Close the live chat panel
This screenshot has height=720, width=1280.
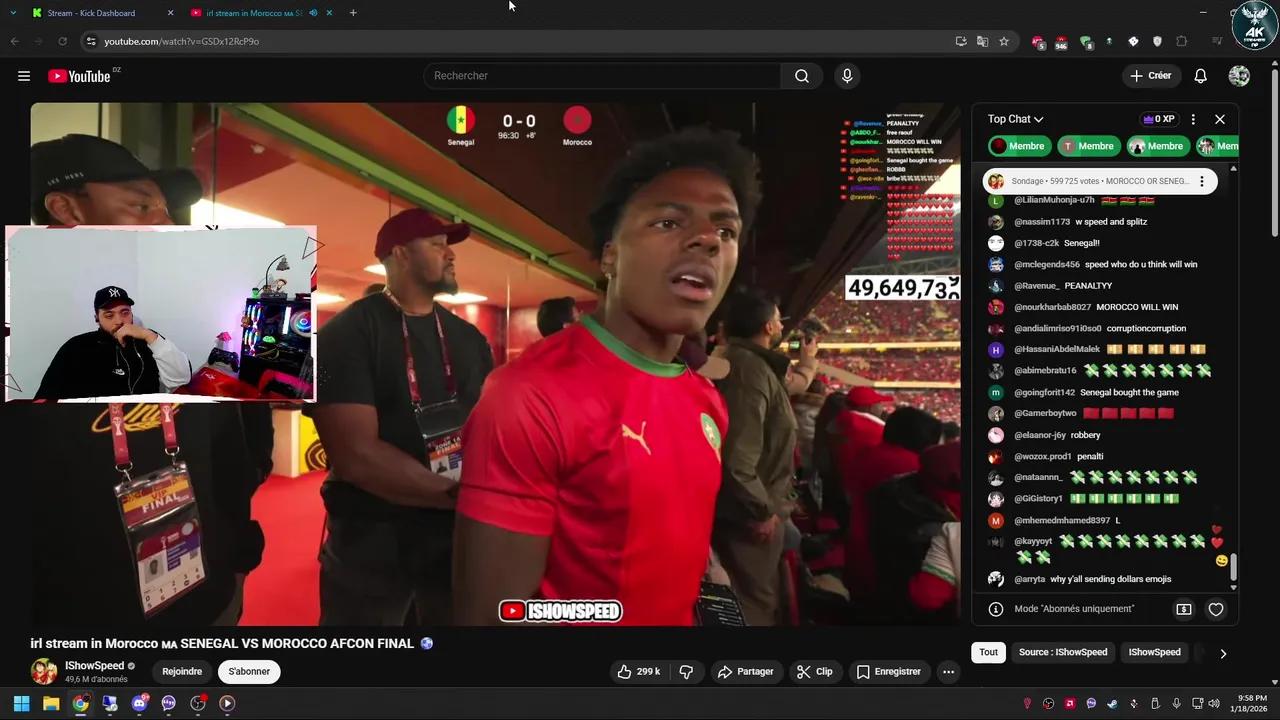pyautogui.click(x=1220, y=119)
